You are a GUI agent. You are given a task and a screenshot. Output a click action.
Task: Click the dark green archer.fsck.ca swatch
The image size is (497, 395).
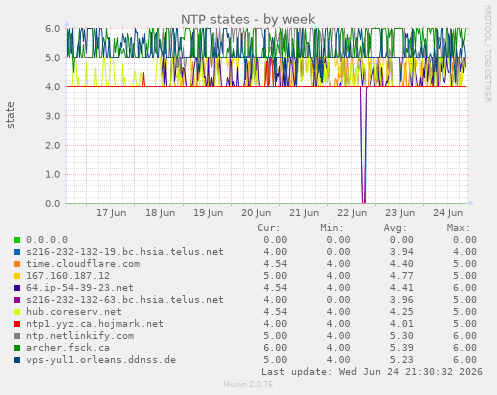[x=17, y=348]
